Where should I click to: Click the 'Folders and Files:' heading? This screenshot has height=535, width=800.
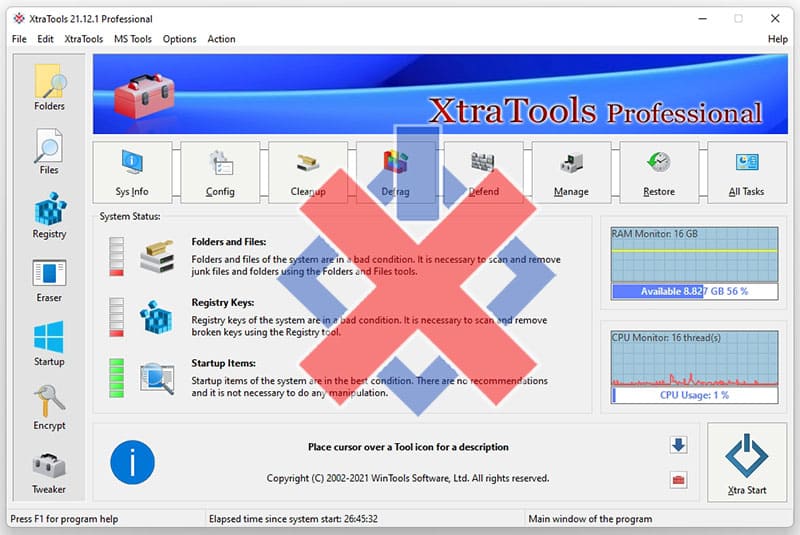[229, 242]
